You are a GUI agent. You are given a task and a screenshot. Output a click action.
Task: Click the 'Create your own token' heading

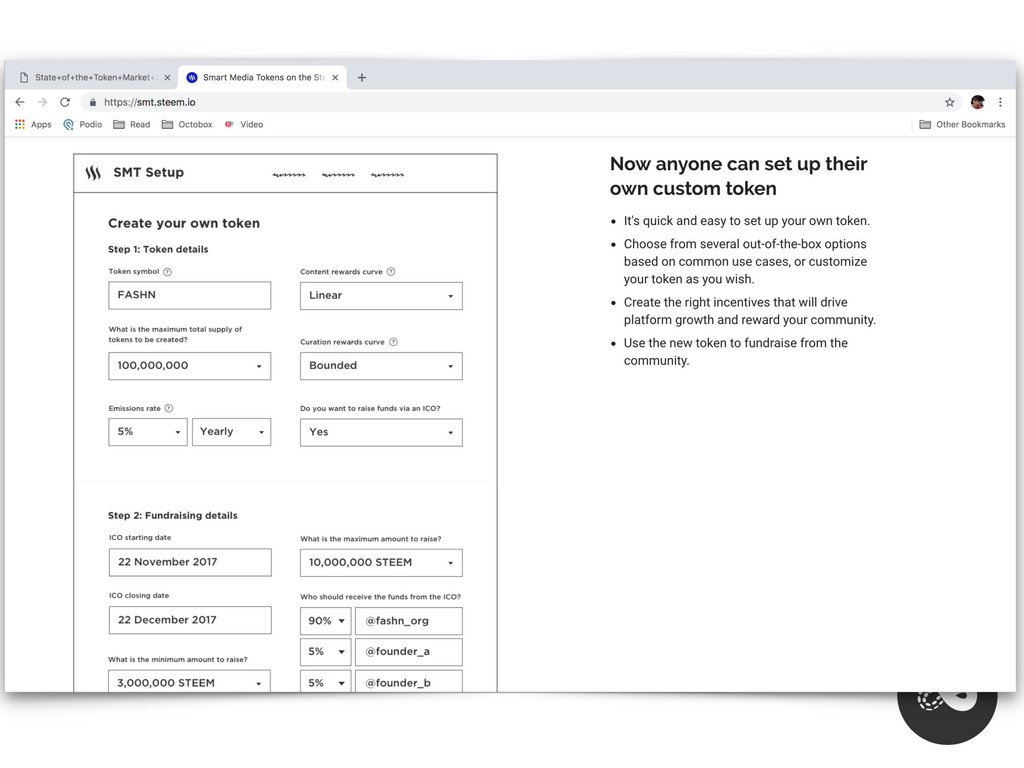184,223
